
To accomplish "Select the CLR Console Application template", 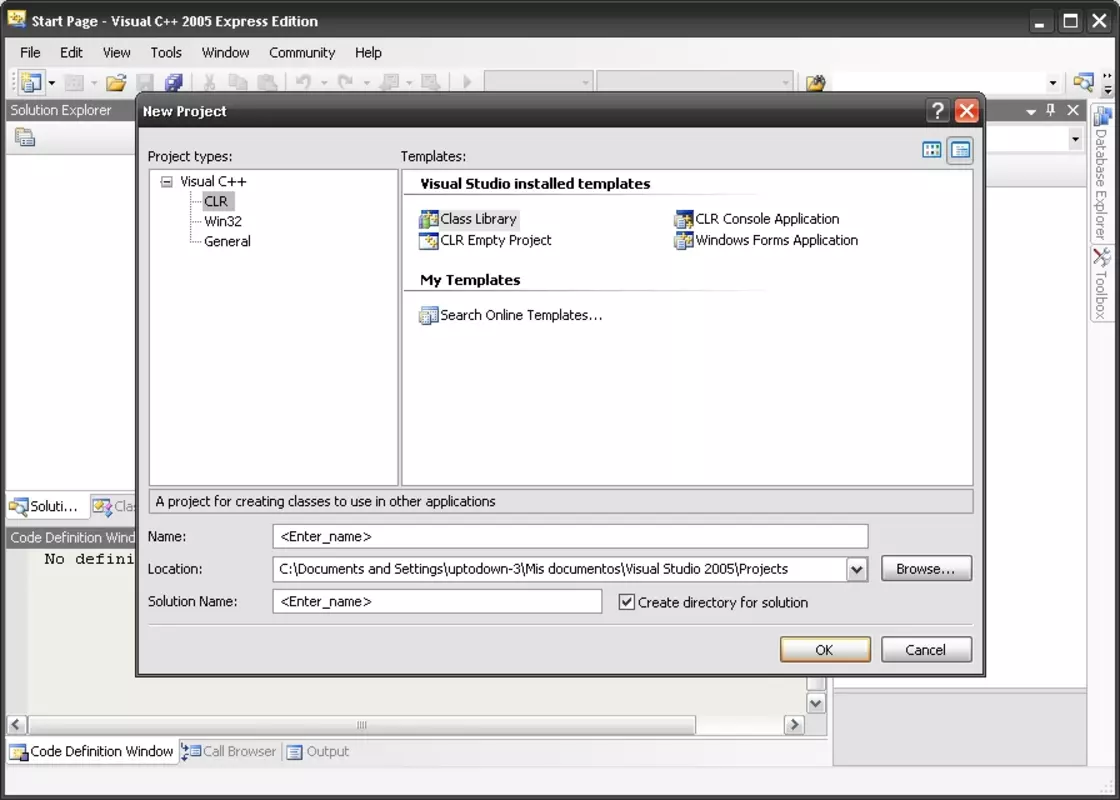I will [x=757, y=219].
